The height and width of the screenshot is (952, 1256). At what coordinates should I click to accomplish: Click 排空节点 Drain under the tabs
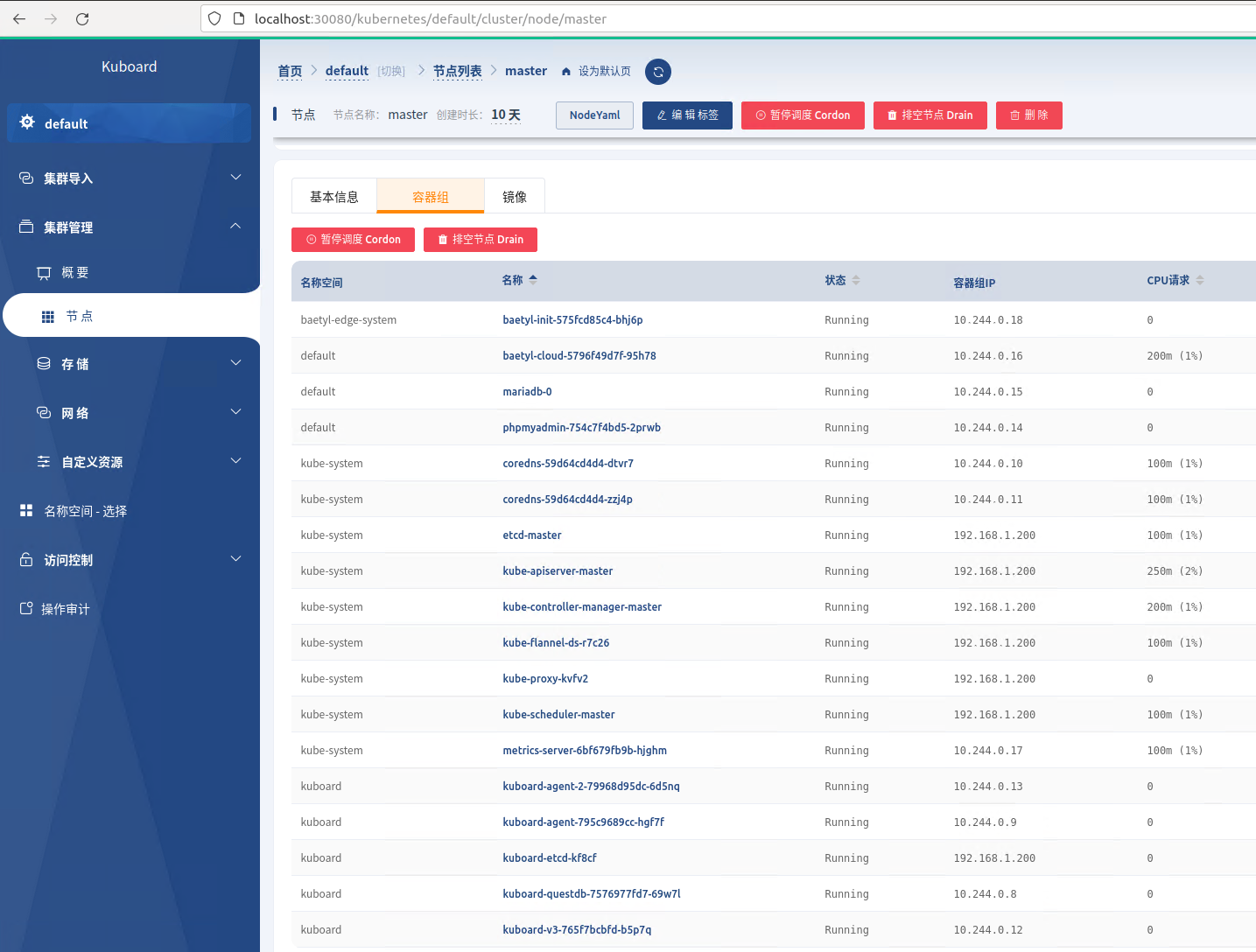point(481,240)
